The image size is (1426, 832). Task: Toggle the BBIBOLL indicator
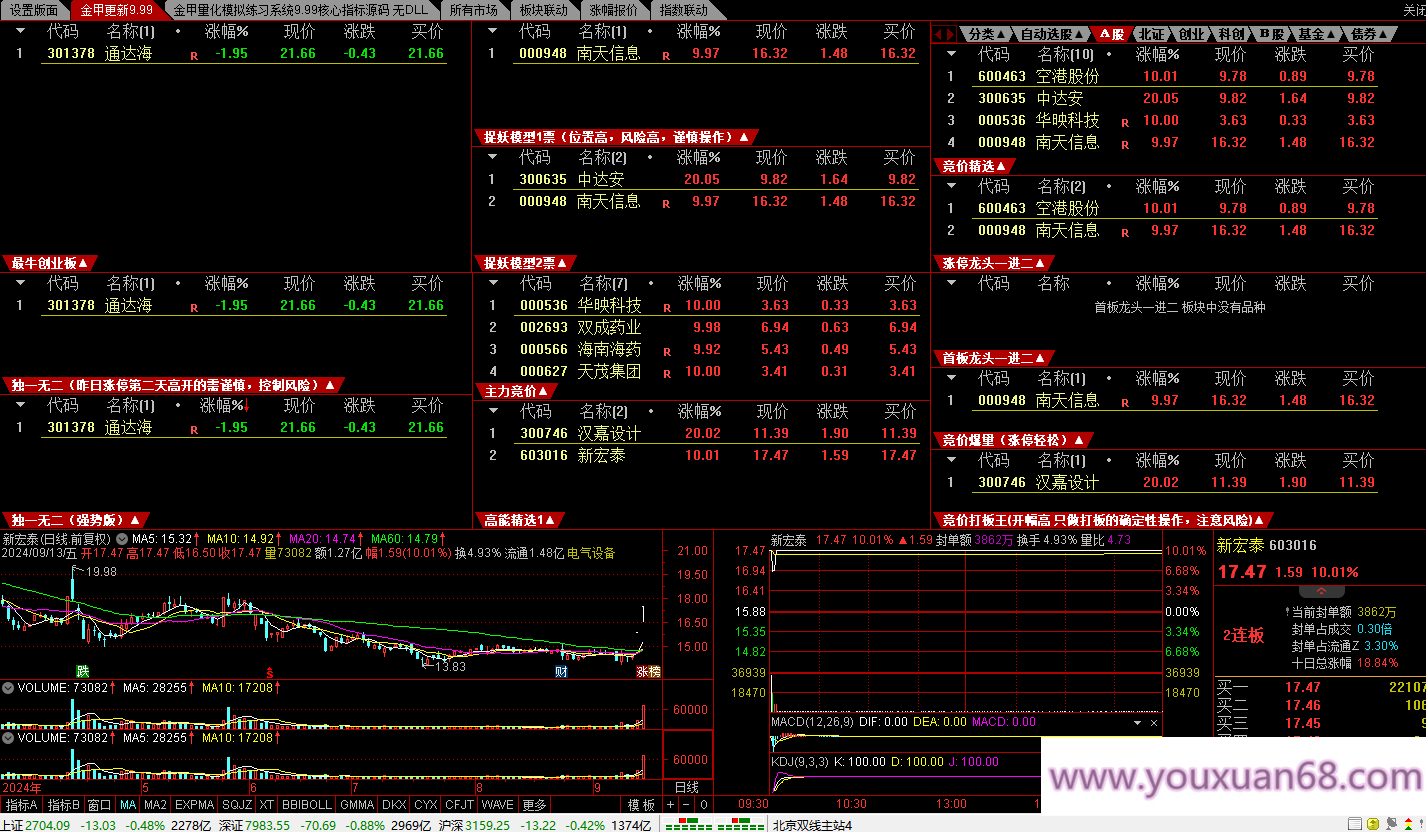point(306,805)
